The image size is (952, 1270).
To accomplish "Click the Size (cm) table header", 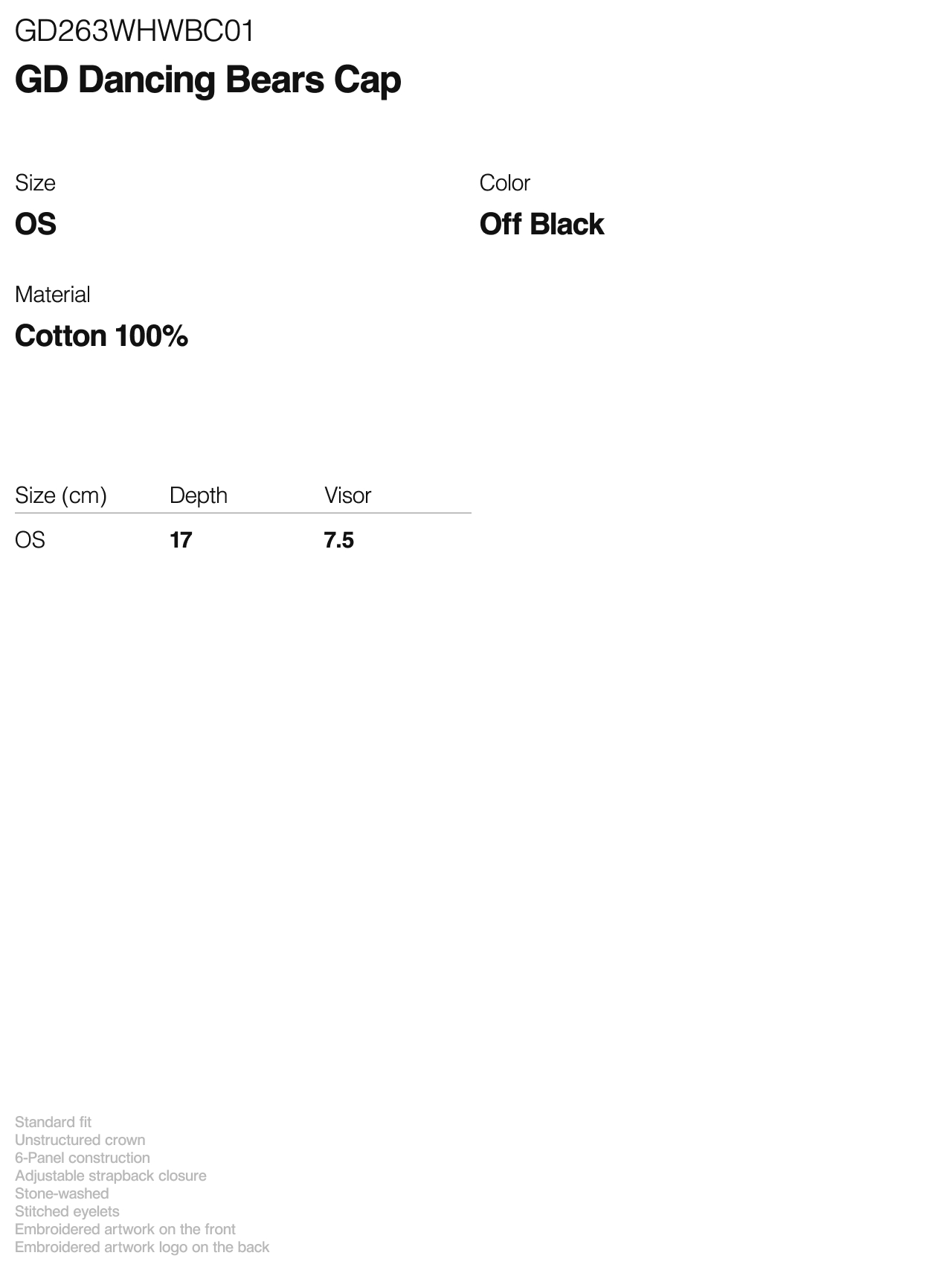I will (x=61, y=496).
